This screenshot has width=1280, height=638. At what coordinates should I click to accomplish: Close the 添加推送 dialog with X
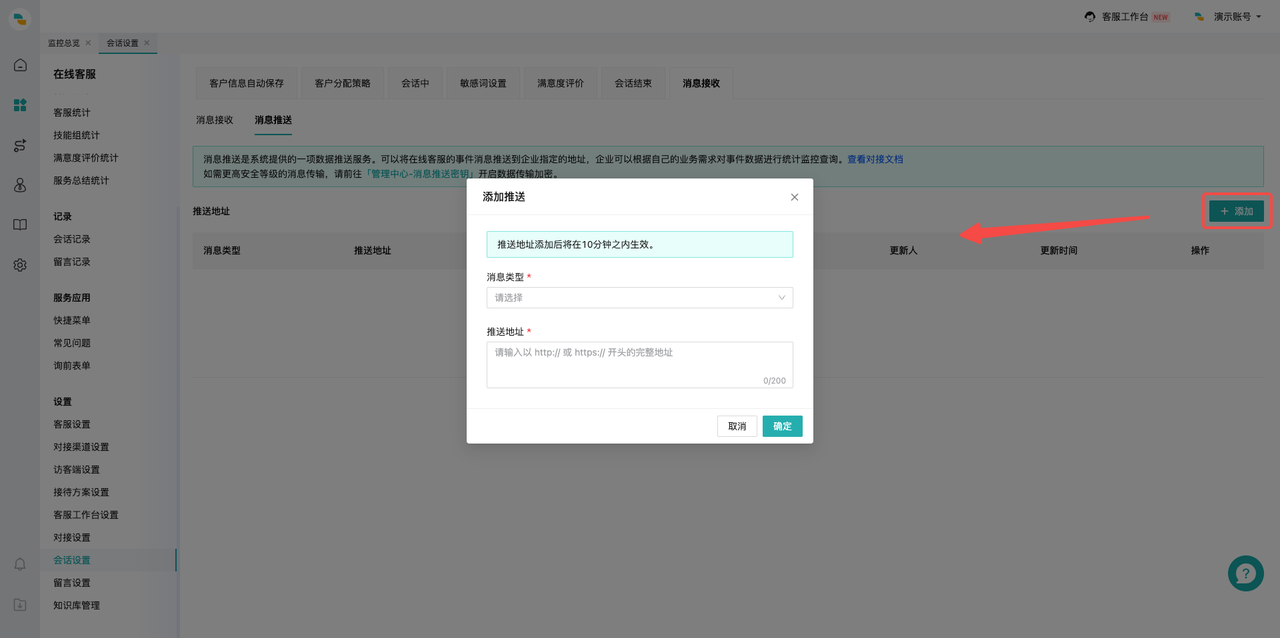pos(794,197)
